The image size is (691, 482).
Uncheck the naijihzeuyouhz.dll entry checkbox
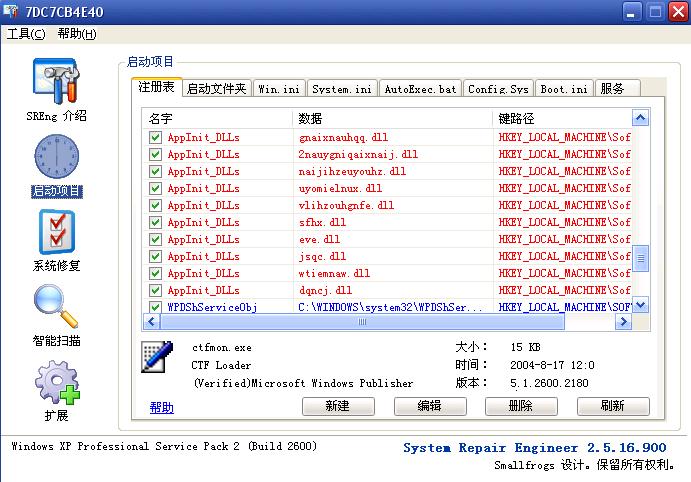point(155,171)
